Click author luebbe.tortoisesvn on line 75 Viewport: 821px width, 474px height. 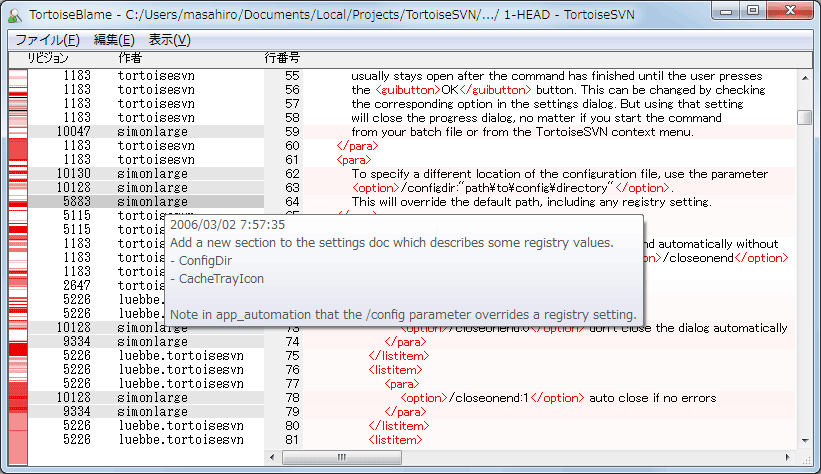181,356
